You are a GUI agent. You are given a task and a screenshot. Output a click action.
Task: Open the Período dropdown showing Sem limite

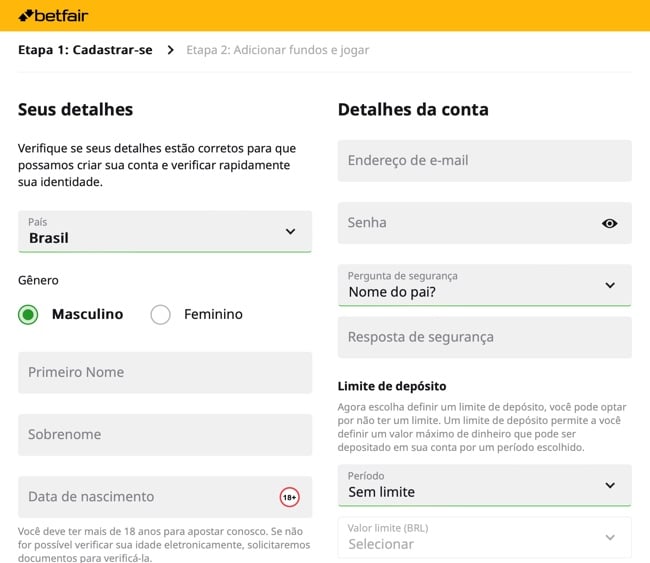485,485
